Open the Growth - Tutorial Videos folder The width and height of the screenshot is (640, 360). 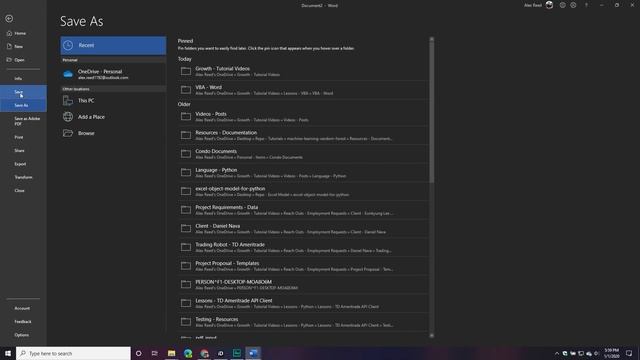[303, 71]
